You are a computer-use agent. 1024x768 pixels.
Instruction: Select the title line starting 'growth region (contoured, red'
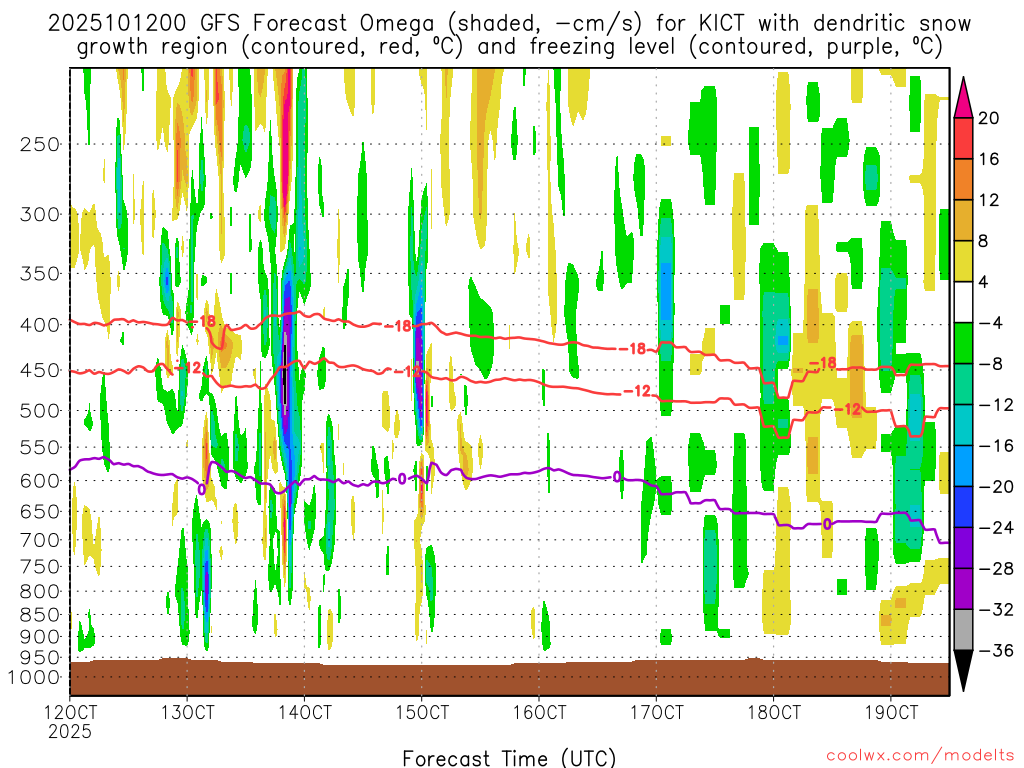[x=509, y=47]
